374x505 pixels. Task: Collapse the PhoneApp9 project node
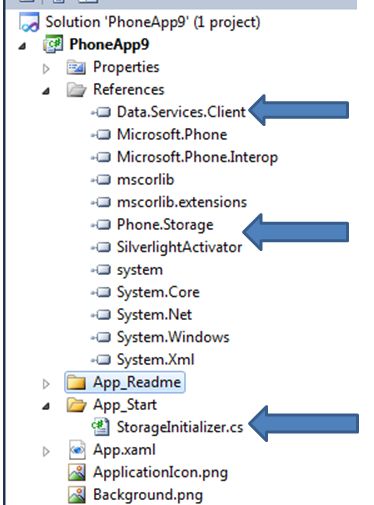coord(22,46)
